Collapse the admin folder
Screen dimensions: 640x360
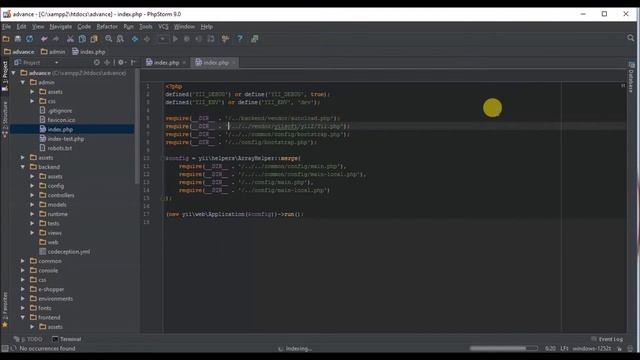(23, 82)
